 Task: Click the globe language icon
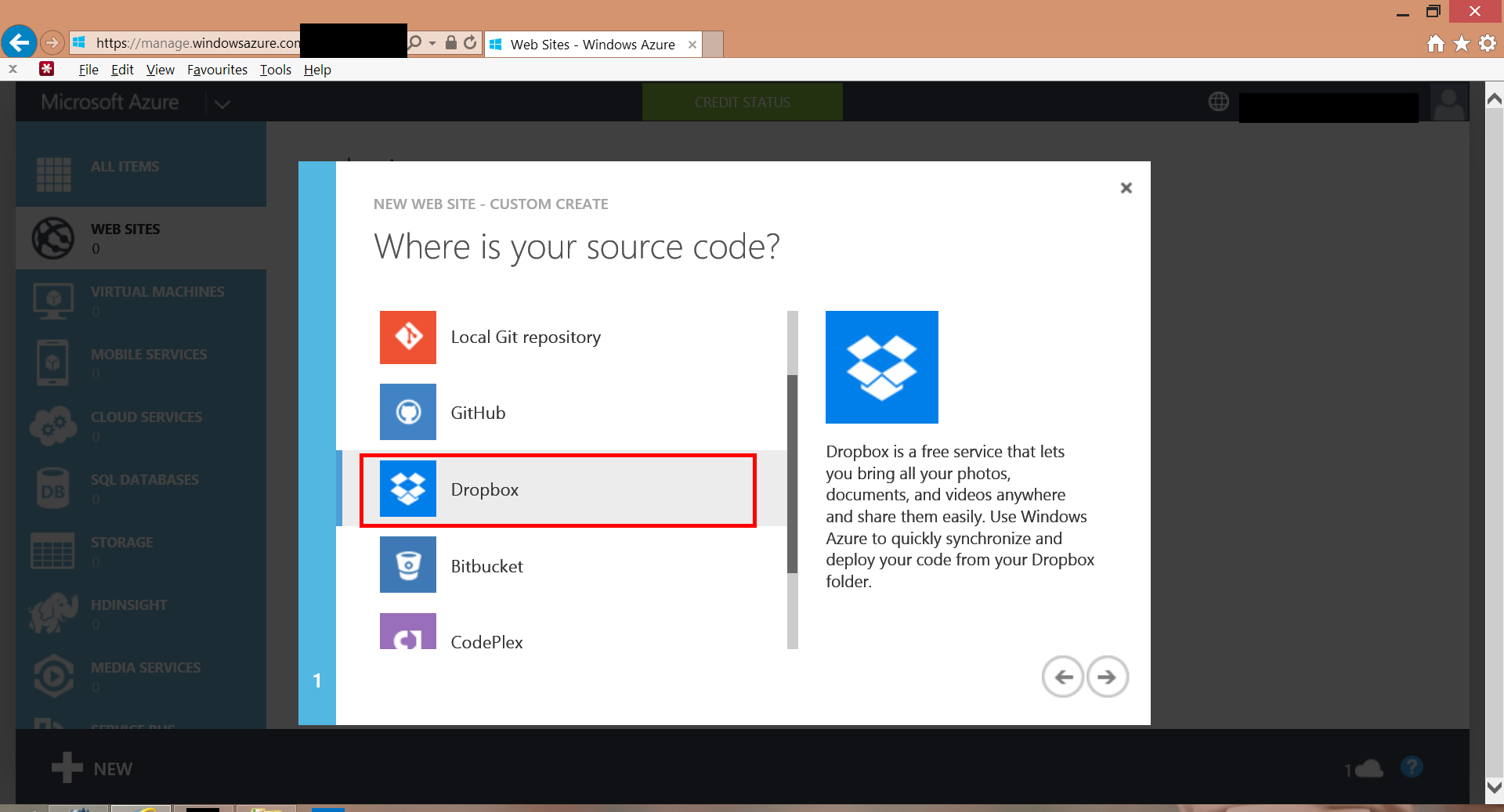coord(1219,101)
